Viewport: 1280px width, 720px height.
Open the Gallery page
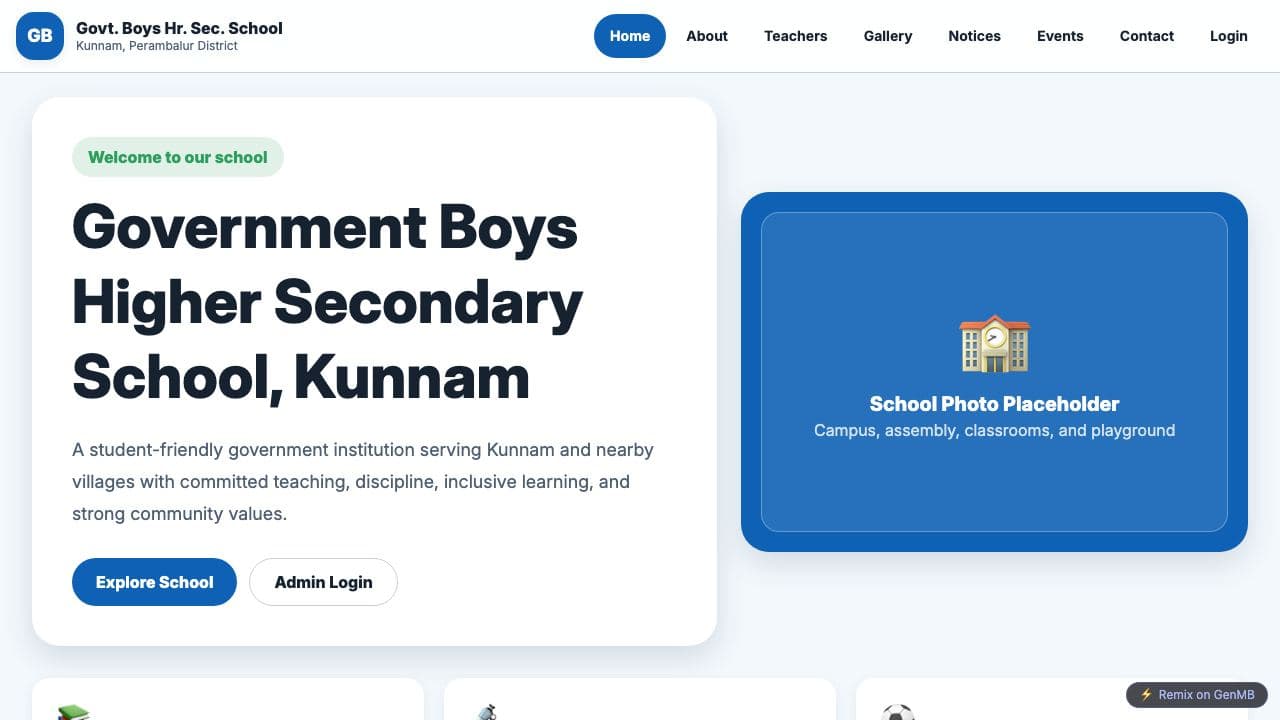pyautogui.click(x=888, y=36)
